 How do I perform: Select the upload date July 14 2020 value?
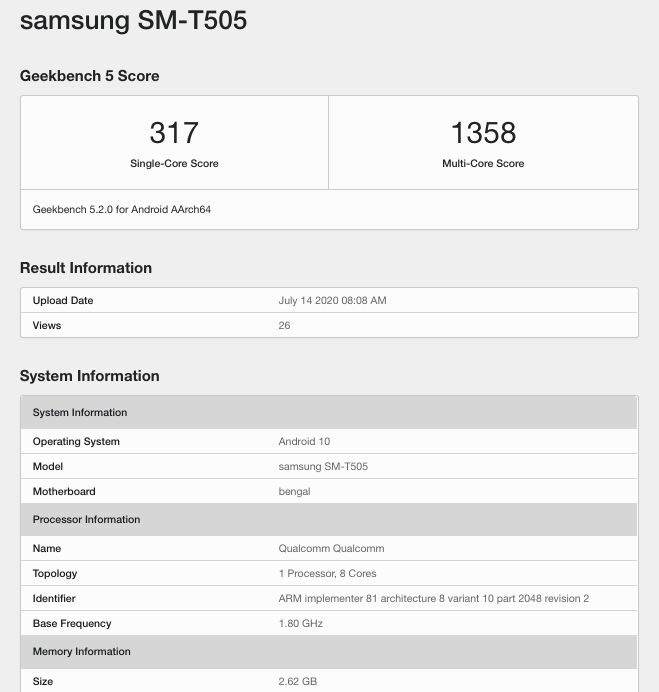[332, 301]
